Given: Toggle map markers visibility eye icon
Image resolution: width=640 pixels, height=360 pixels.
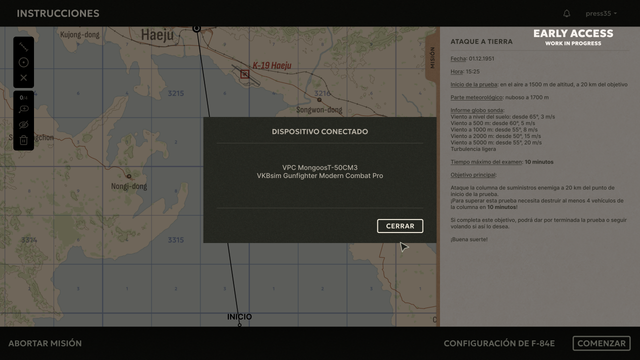Looking at the screenshot, I should 23,124.
